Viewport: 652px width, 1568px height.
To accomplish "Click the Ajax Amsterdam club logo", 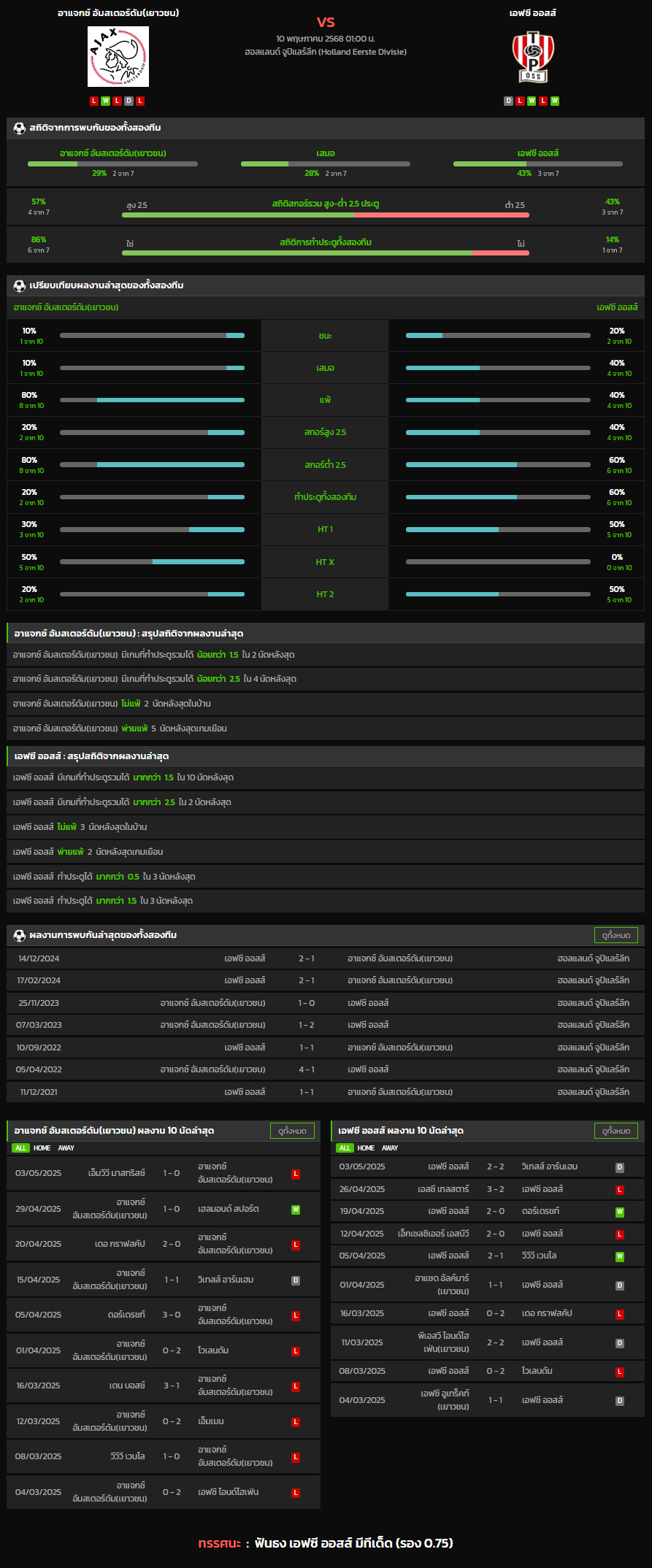I will [118, 57].
